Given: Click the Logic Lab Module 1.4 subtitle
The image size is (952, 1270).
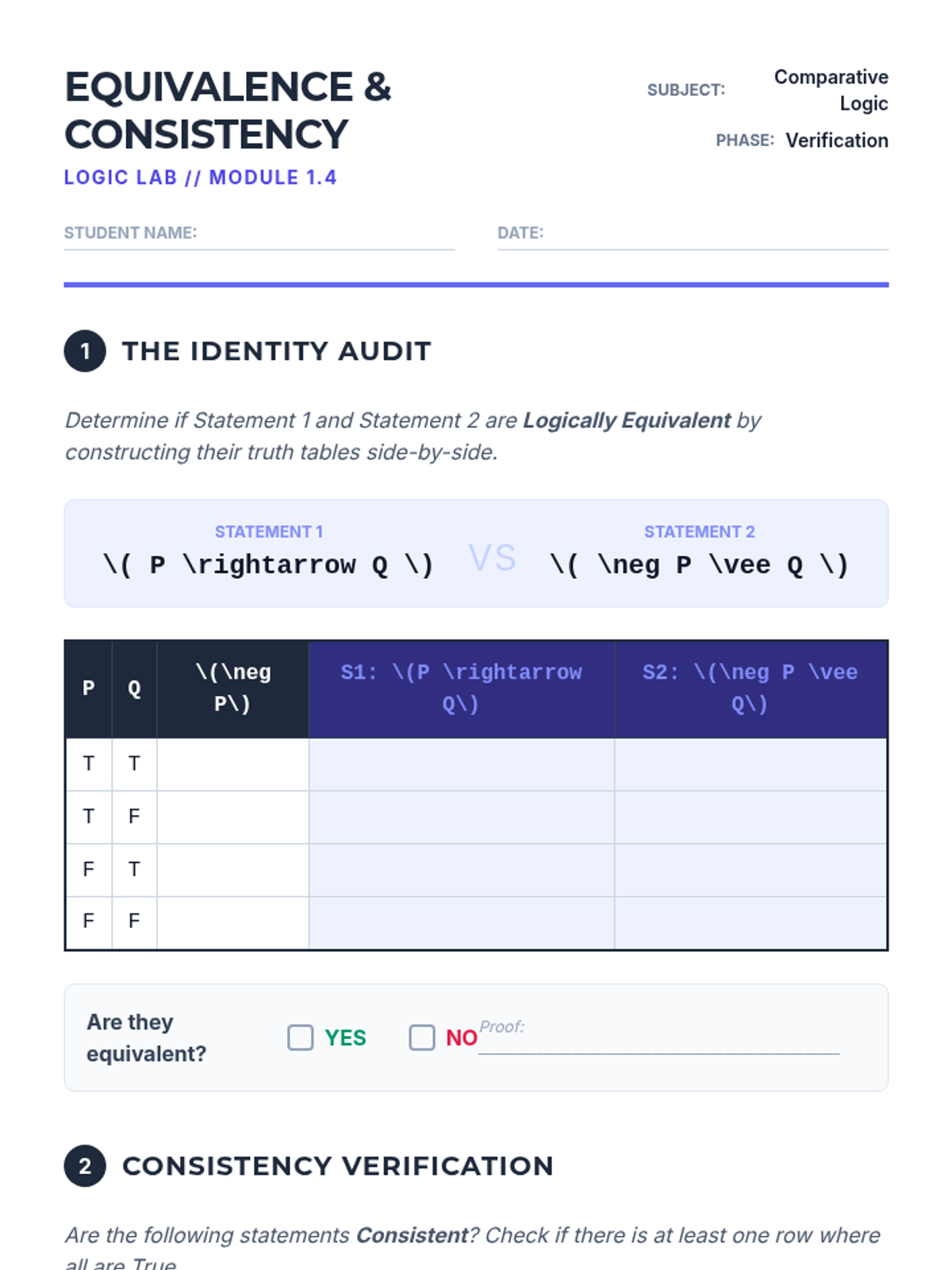Looking at the screenshot, I should tap(201, 178).
